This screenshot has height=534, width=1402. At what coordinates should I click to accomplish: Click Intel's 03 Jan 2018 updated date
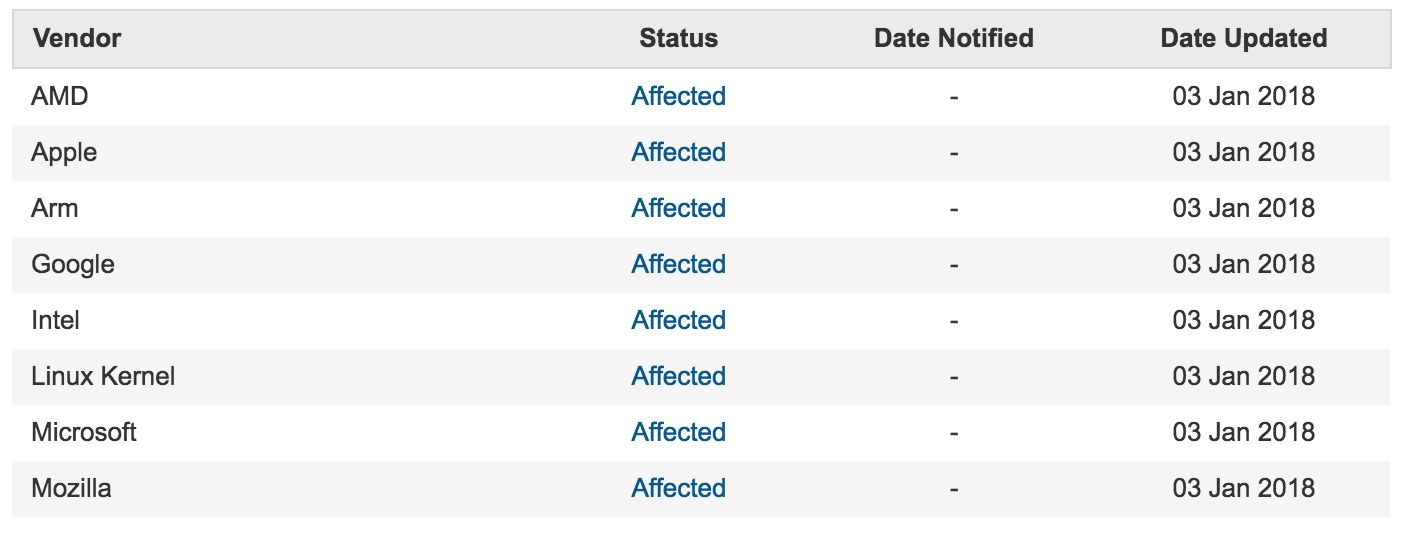(1243, 321)
